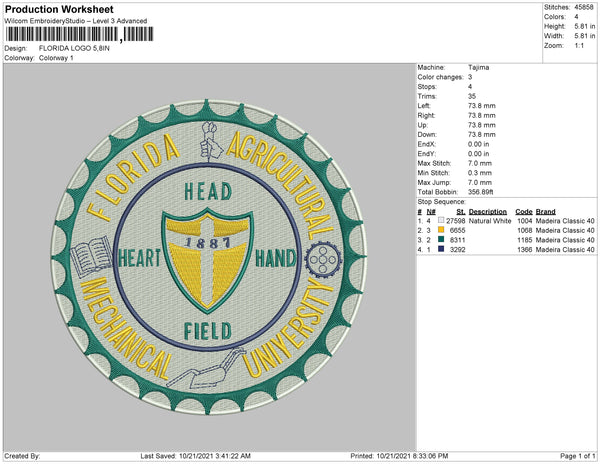Click the "Stop Sequence:" heading
This screenshot has width=600, height=464.
pos(442,202)
